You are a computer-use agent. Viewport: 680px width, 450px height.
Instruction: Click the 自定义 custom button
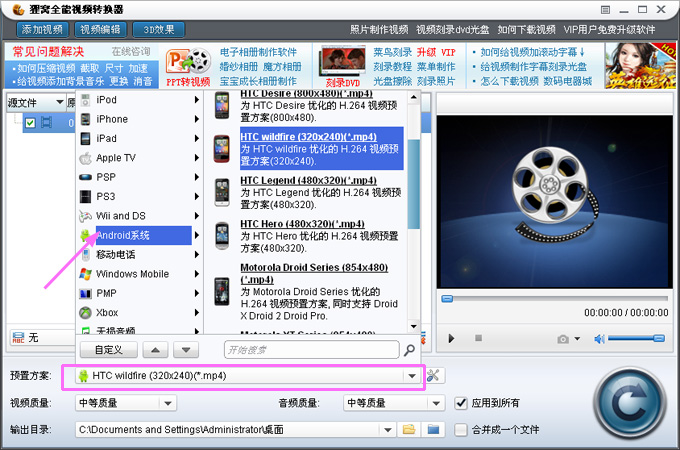pyautogui.click(x=109, y=350)
